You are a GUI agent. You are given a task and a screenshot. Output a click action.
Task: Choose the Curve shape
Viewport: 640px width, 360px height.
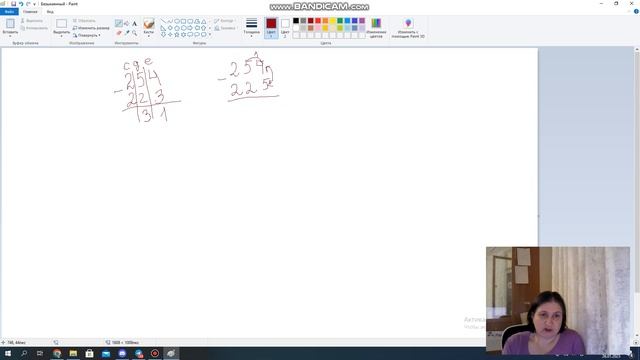tap(170, 21)
